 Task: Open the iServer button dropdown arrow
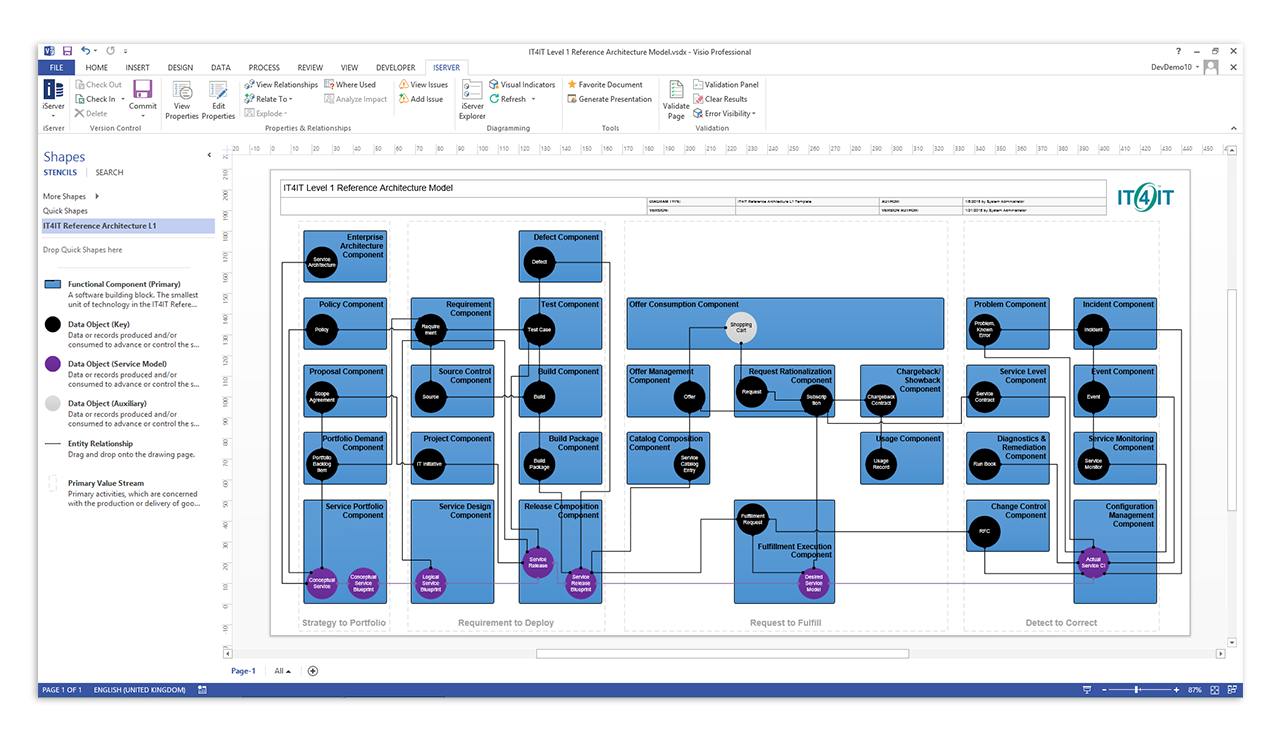click(53, 115)
